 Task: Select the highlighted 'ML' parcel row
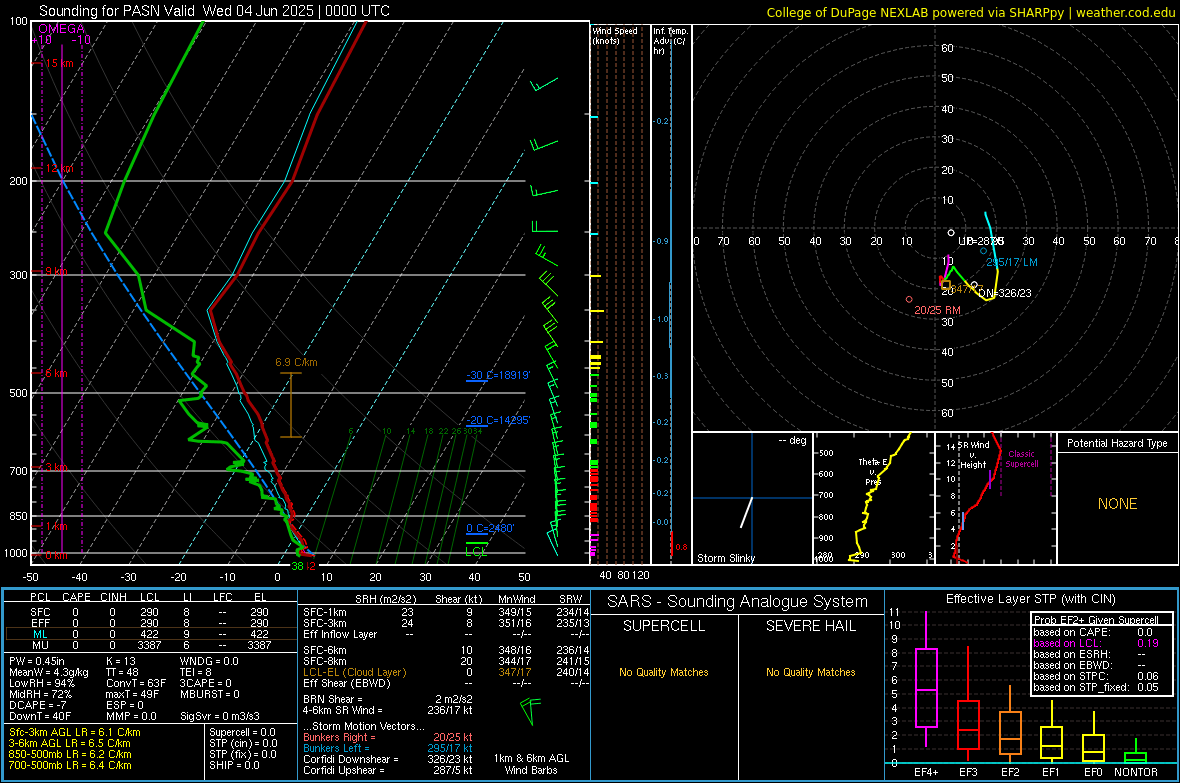click(151, 634)
